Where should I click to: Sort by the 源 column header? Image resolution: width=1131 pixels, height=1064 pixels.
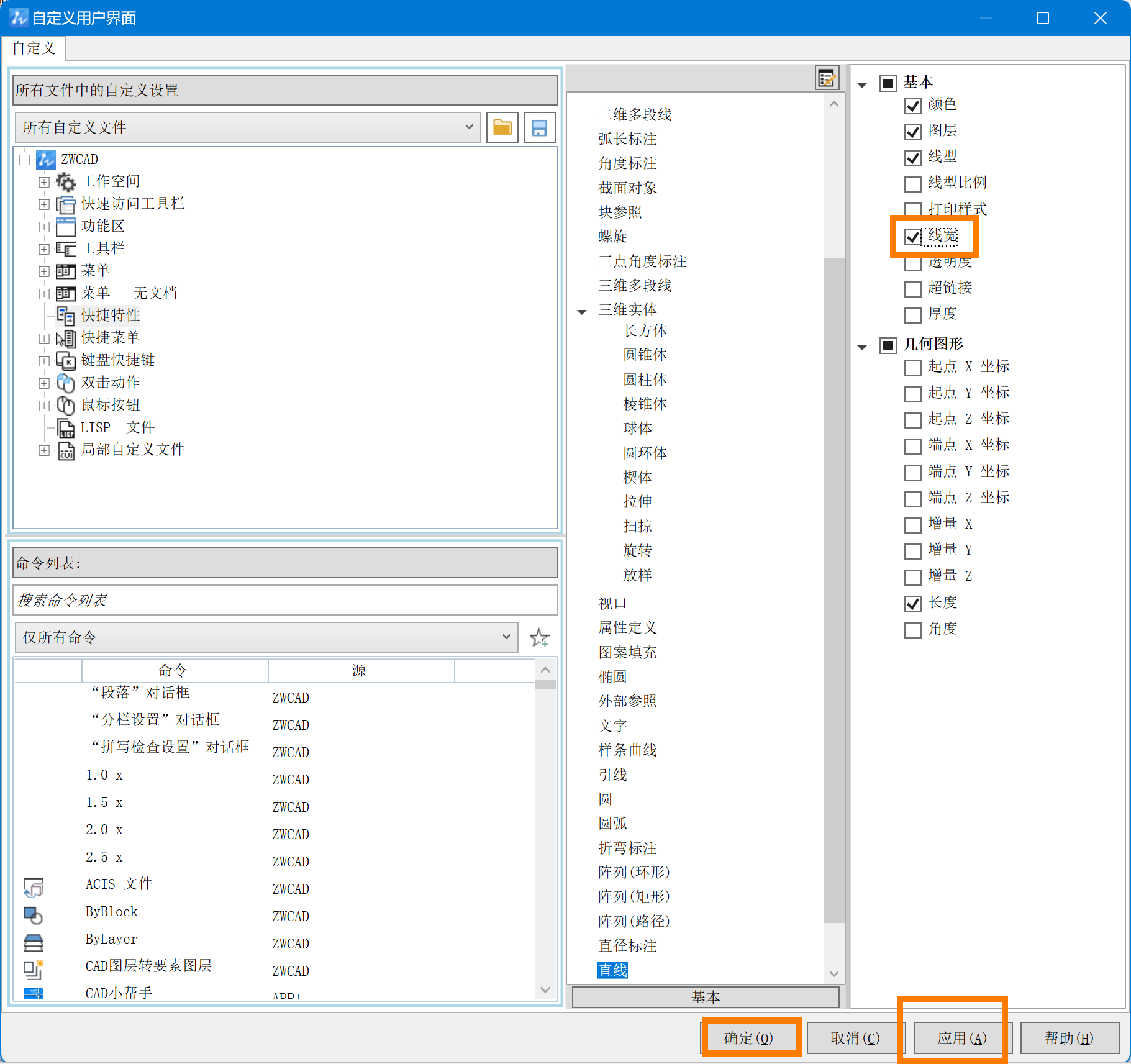[x=361, y=671]
